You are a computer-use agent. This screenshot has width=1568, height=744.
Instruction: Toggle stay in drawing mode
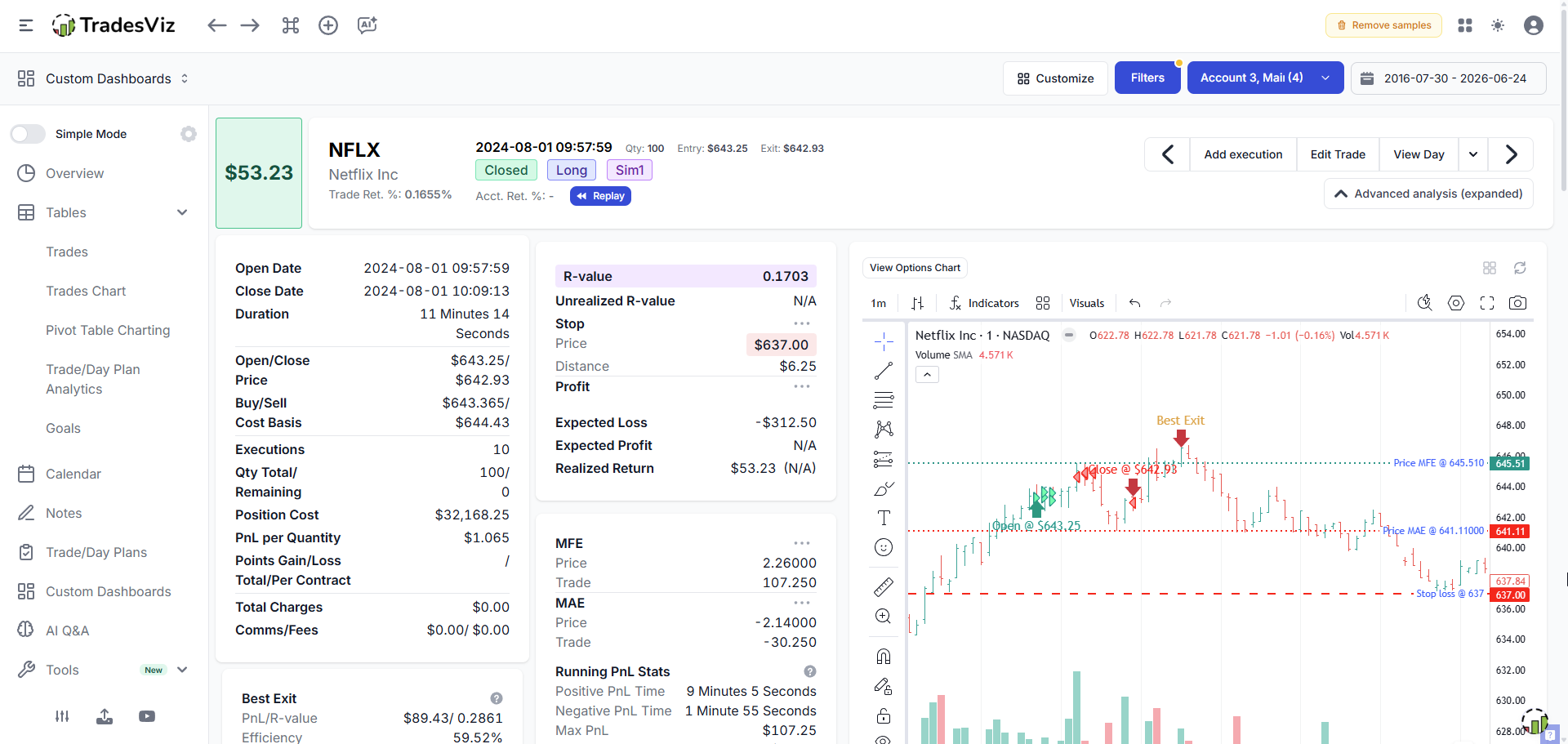pos(884,686)
